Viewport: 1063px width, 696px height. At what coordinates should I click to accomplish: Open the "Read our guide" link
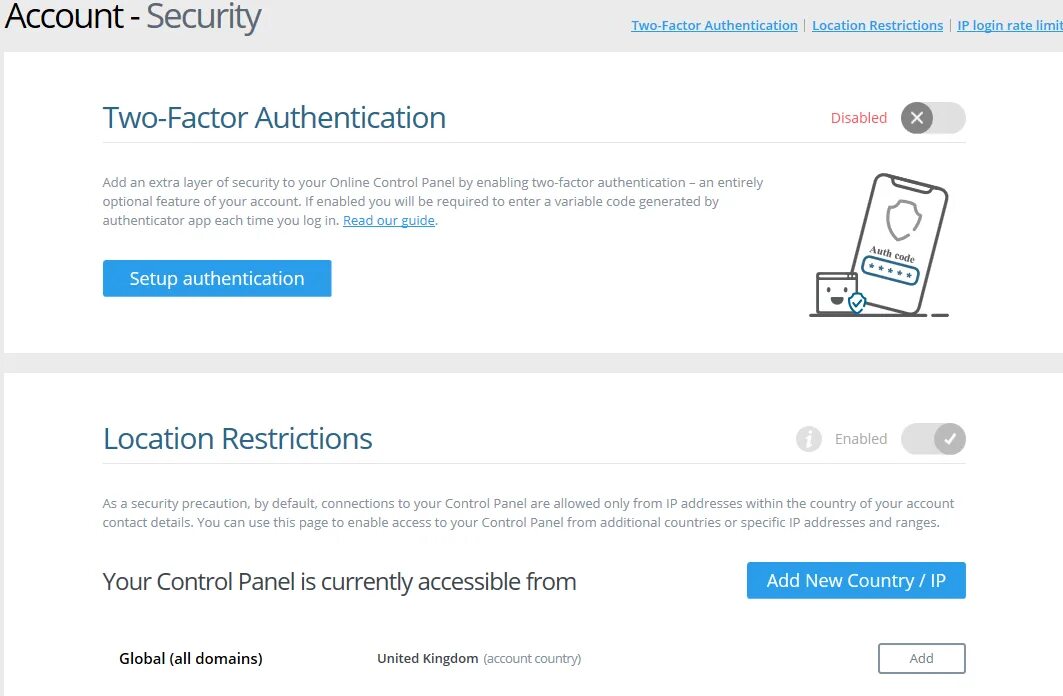[x=389, y=221]
